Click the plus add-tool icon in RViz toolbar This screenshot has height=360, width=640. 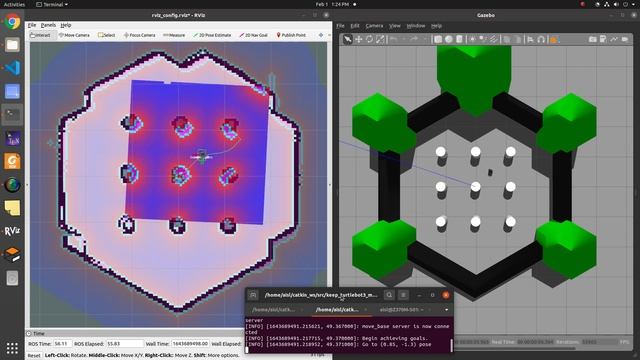(321, 35)
